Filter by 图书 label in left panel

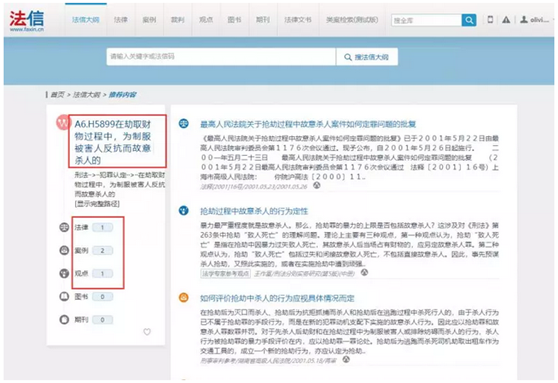81,297
